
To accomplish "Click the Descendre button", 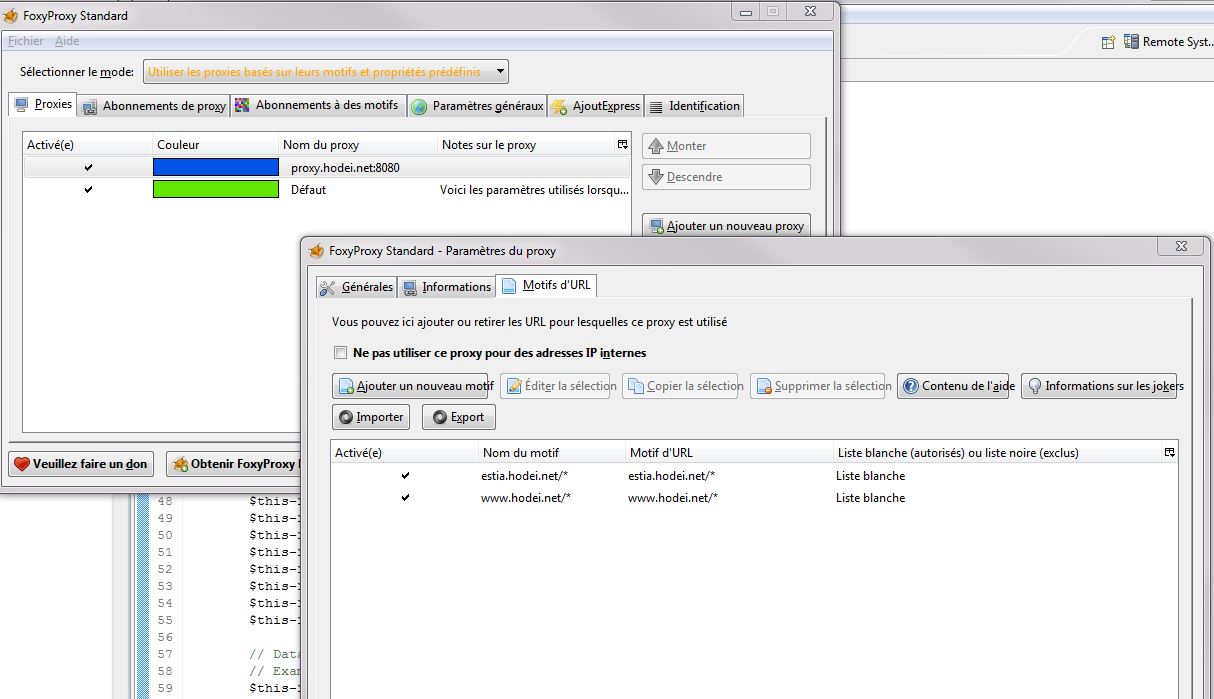I will [x=726, y=177].
